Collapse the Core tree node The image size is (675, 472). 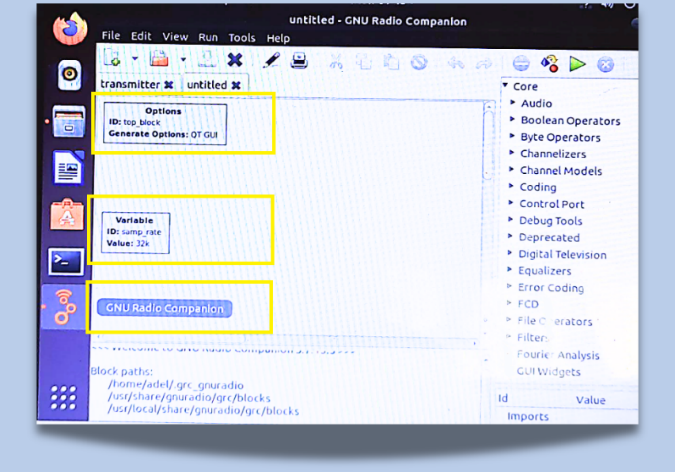(505, 87)
